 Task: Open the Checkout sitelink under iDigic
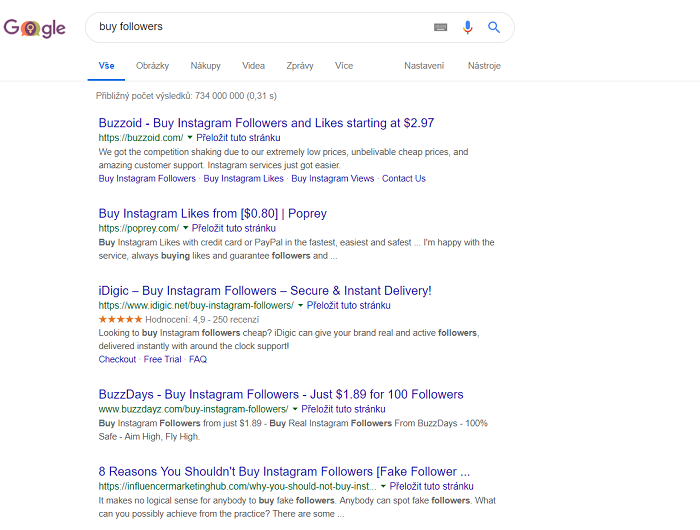[x=117, y=359]
